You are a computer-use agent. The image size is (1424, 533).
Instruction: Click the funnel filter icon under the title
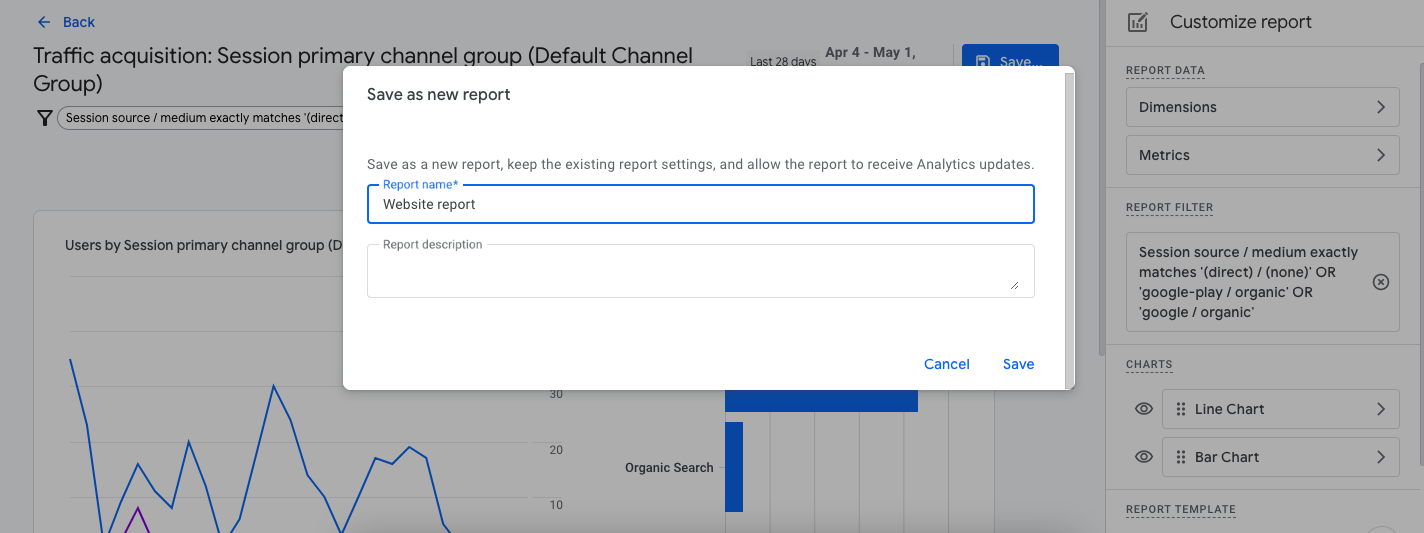click(x=44, y=118)
